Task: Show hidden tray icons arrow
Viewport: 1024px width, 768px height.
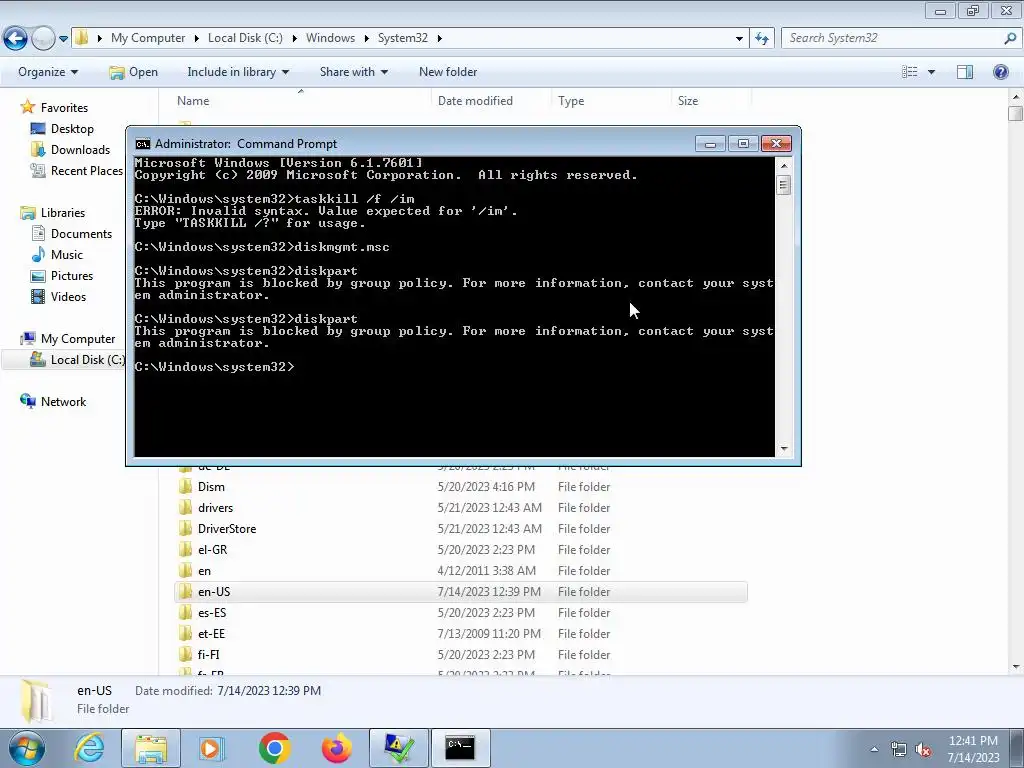Action: pyautogui.click(x=874, y=749)
